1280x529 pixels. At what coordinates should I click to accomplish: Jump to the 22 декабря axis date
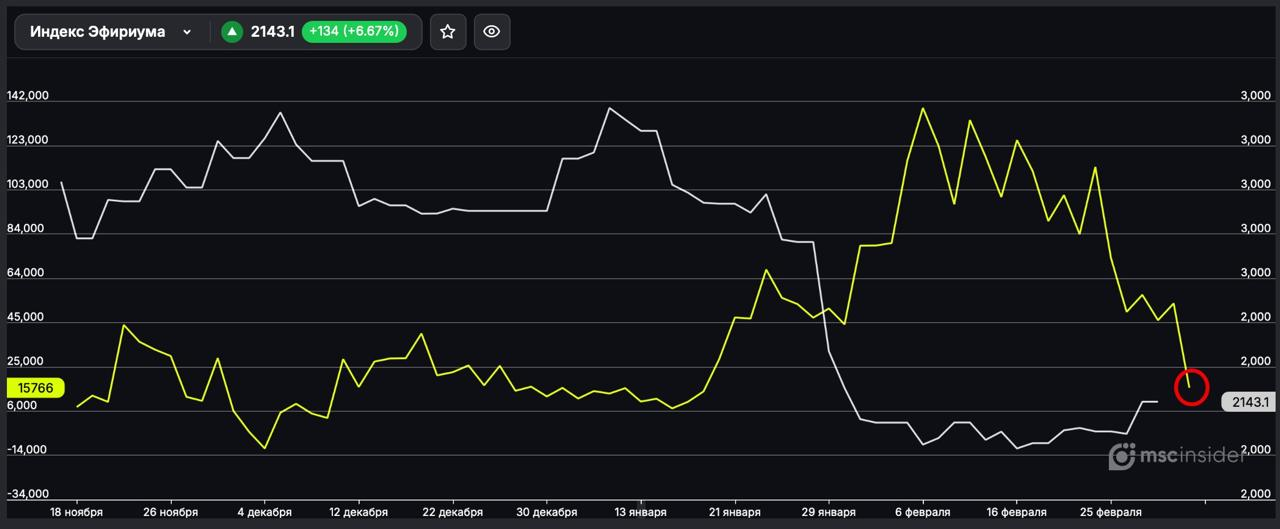click(x=453, y=512)
